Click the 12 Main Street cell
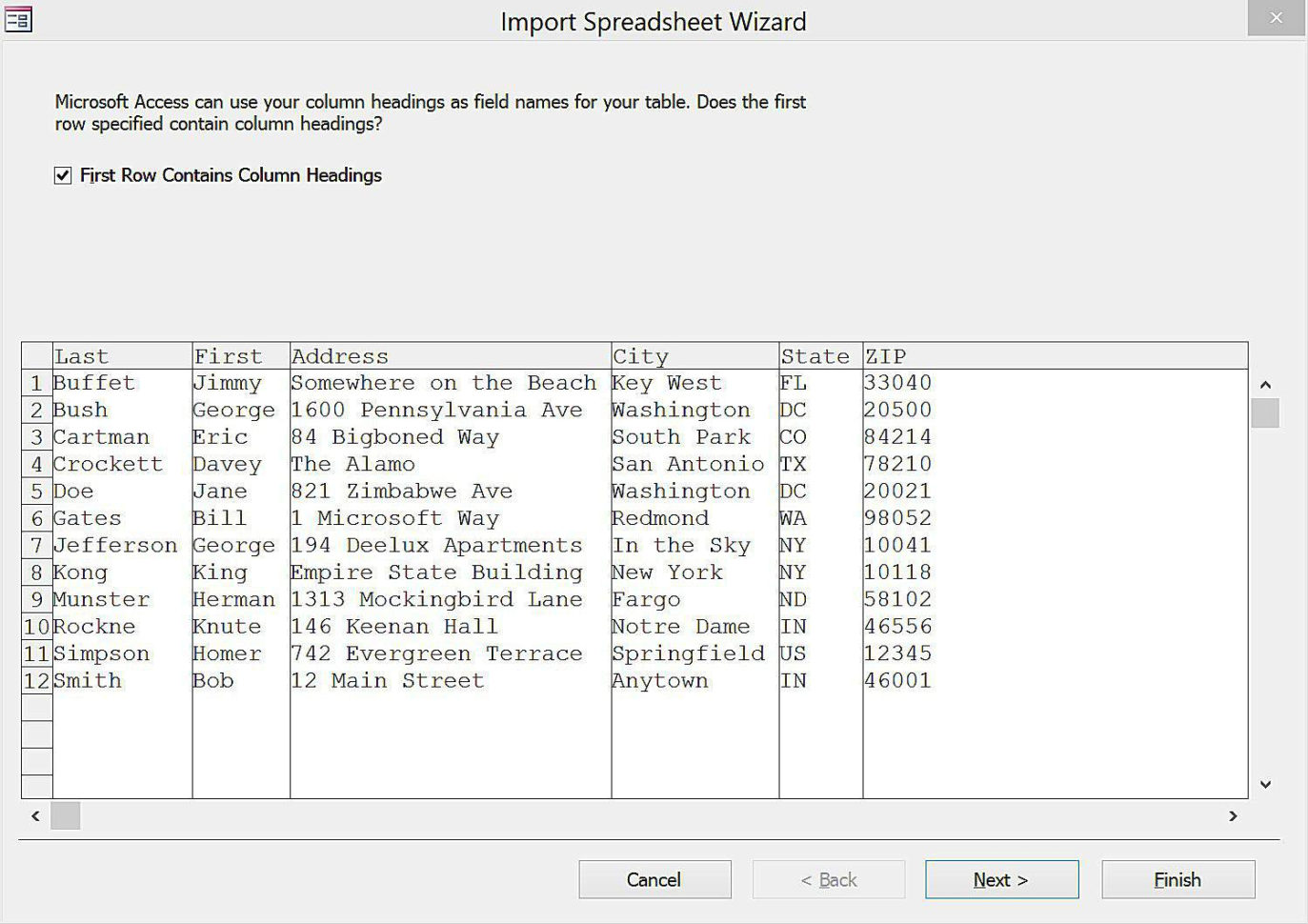 451,681
